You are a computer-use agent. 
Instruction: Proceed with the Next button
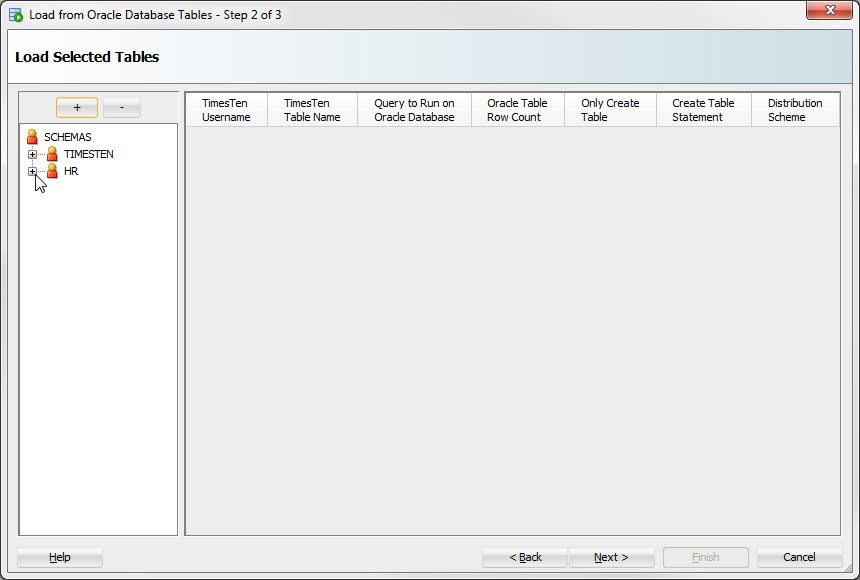coord(612,558)
